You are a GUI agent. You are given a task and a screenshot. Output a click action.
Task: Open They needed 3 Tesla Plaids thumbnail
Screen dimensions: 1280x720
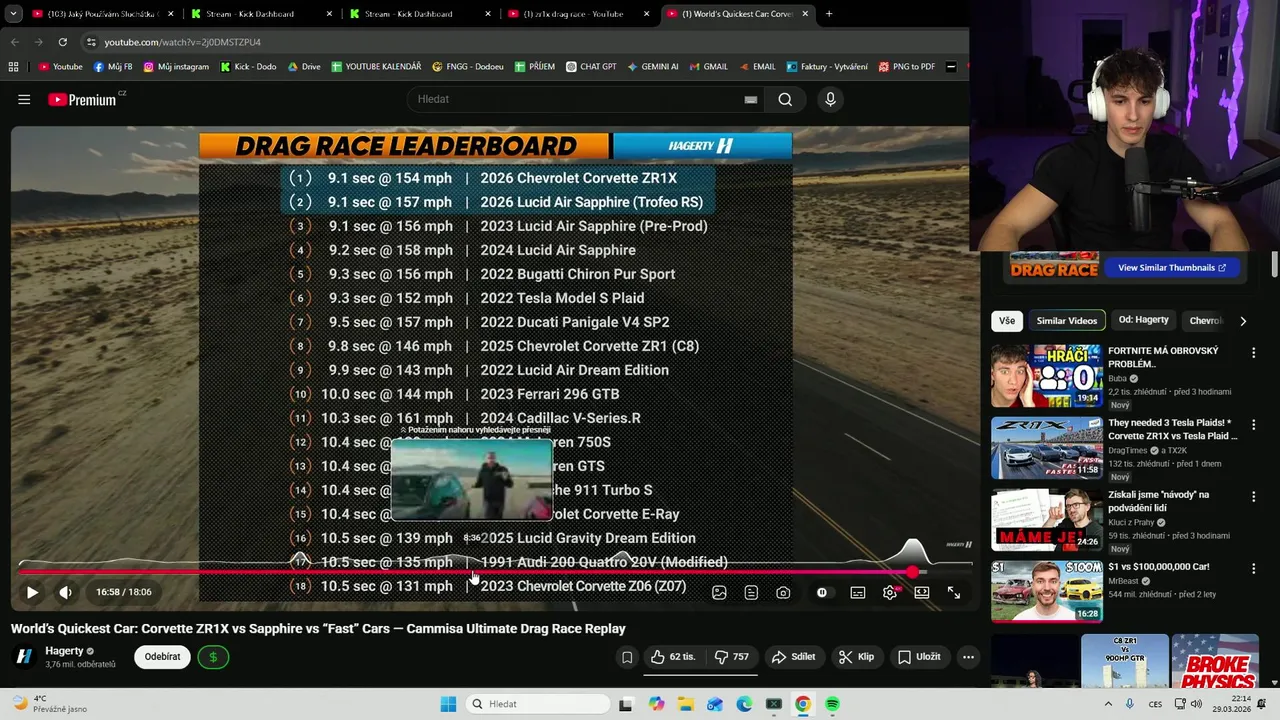pyautogui.click(x=1047, y=448)
